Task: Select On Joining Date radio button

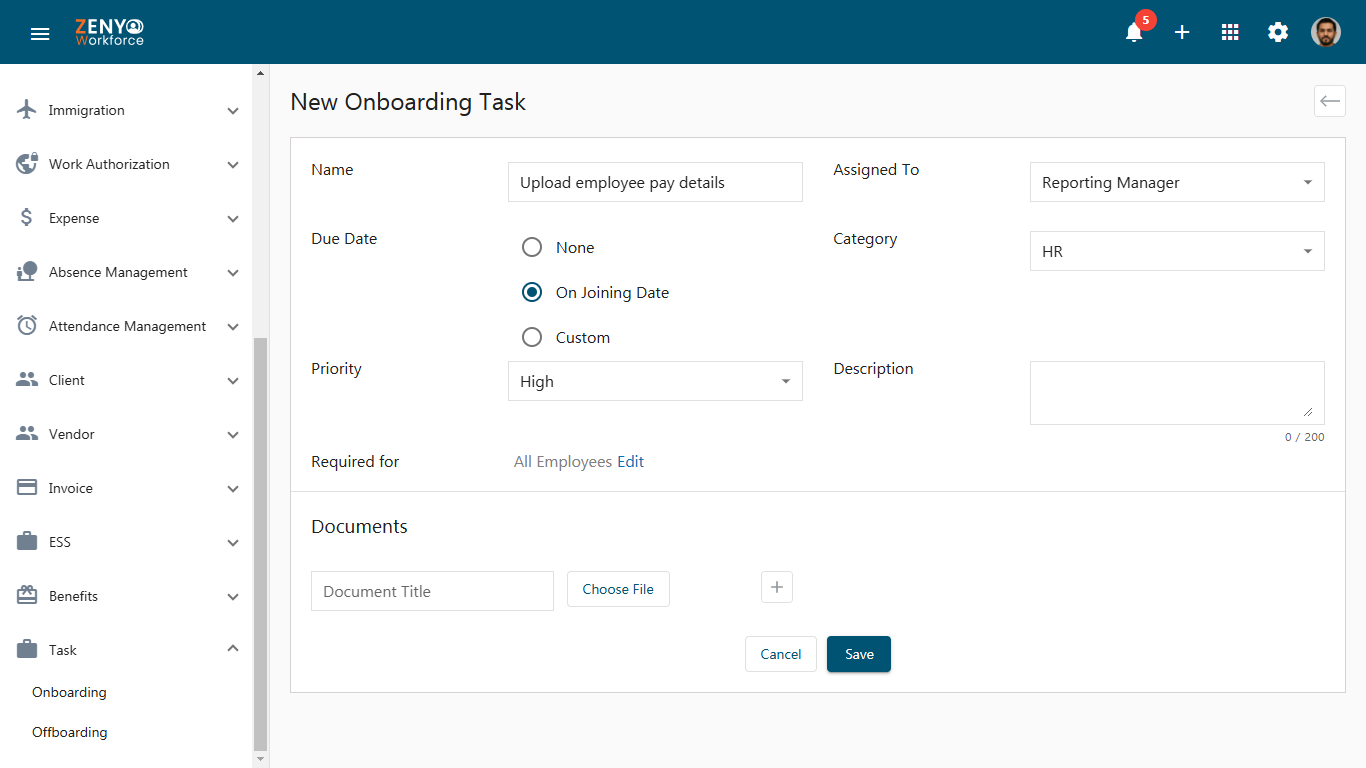Action: (x=532, y=292)
